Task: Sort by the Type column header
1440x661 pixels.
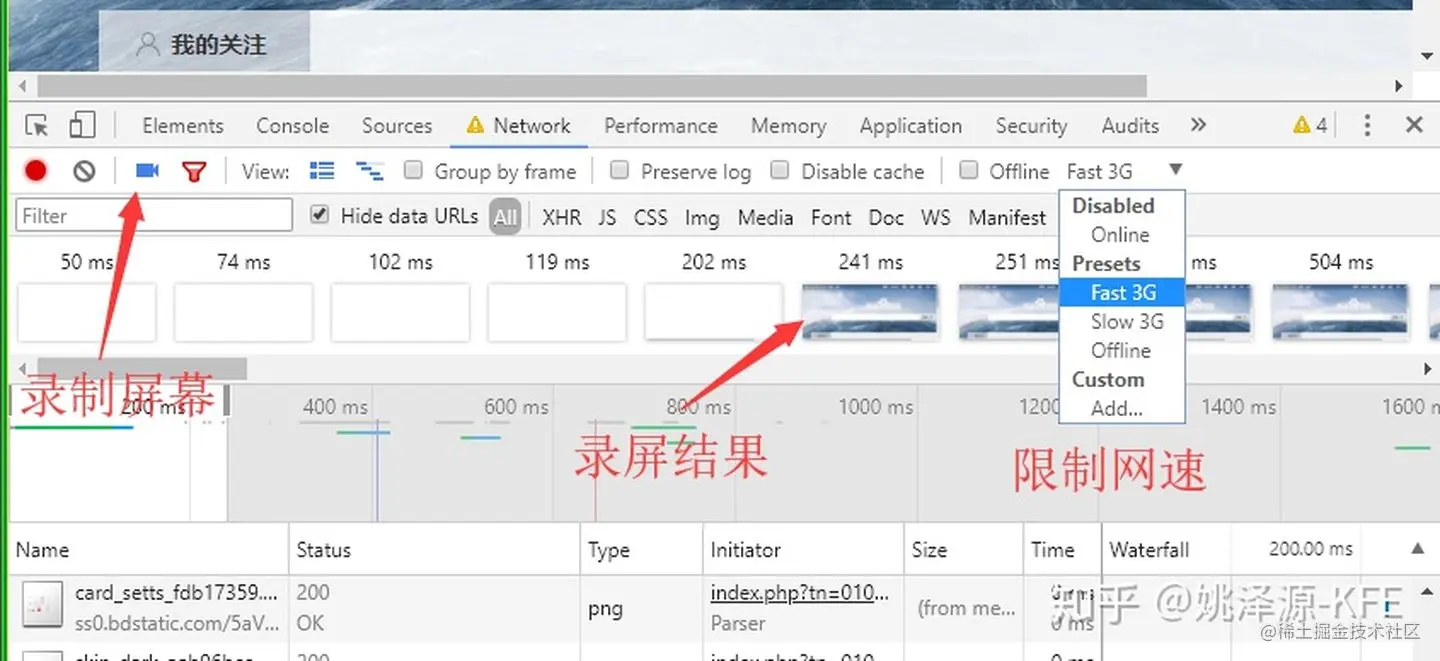Action: pos(641,549)
